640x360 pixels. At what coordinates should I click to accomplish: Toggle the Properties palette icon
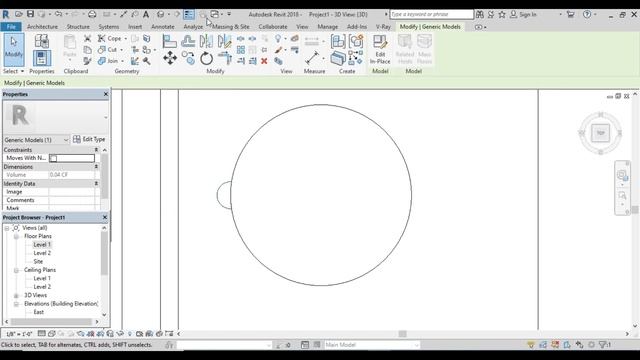[42, 58]
